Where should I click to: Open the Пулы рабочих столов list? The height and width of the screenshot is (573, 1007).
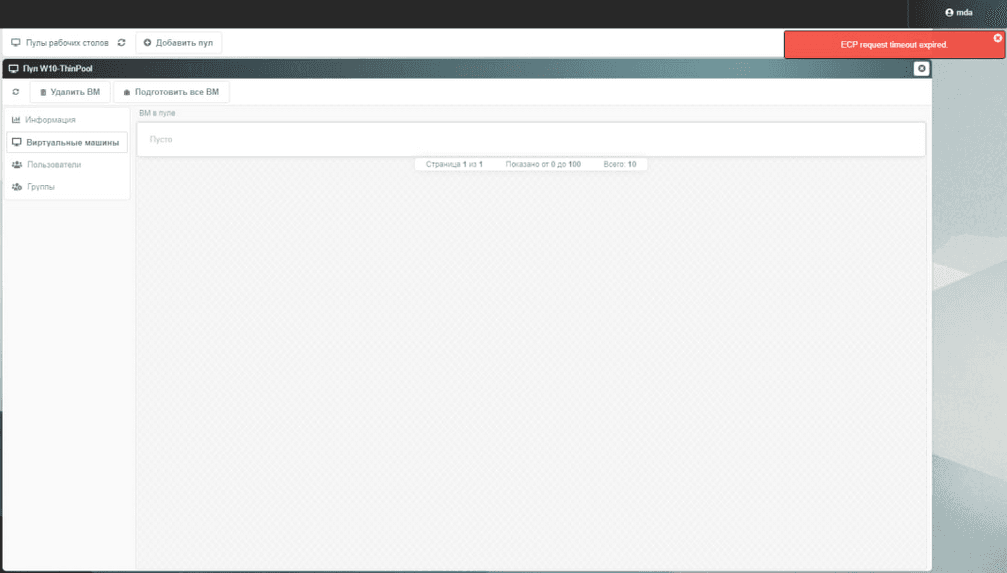click(x=67, y=43)
